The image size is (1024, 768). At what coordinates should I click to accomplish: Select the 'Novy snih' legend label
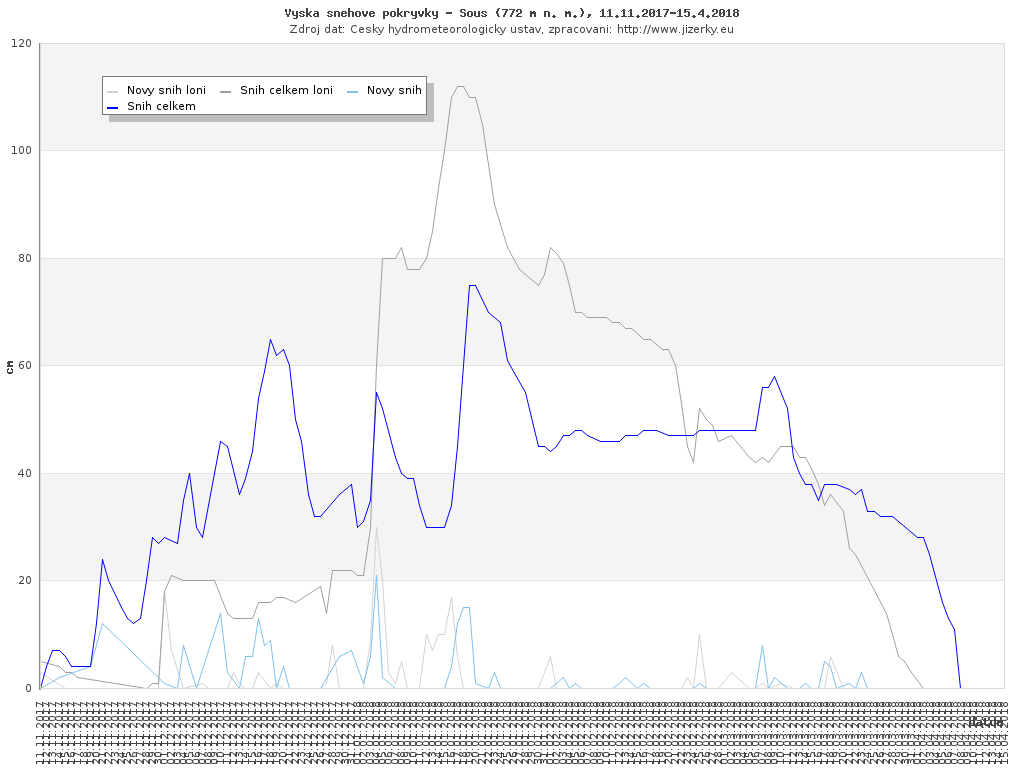pos(394,91)
